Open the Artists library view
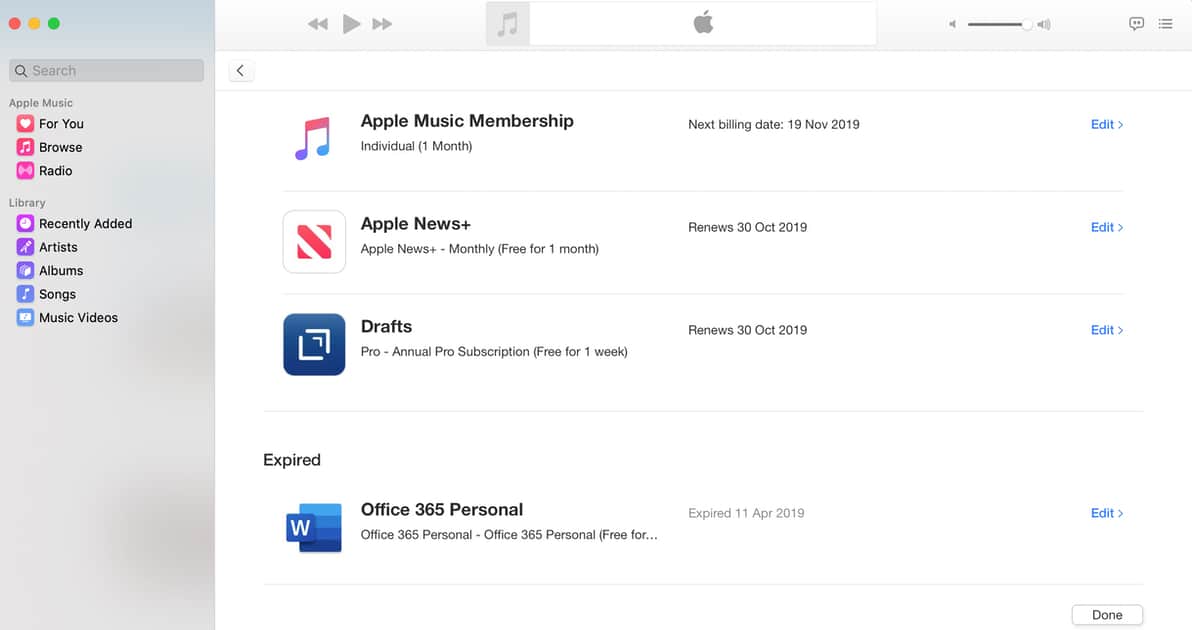Screen dimensions: 1200x630 [x=58, y=247]
